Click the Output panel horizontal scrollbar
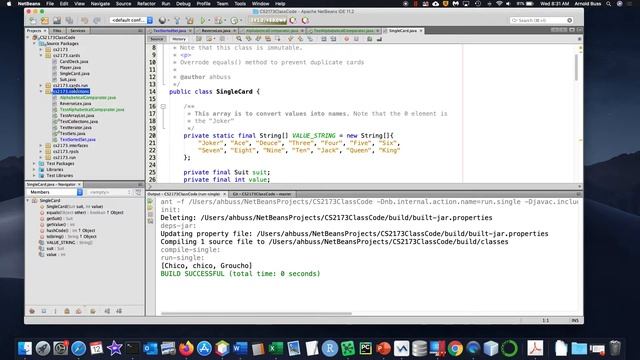The height and width of the screenshot is (360, 640). tap(256, 313)
